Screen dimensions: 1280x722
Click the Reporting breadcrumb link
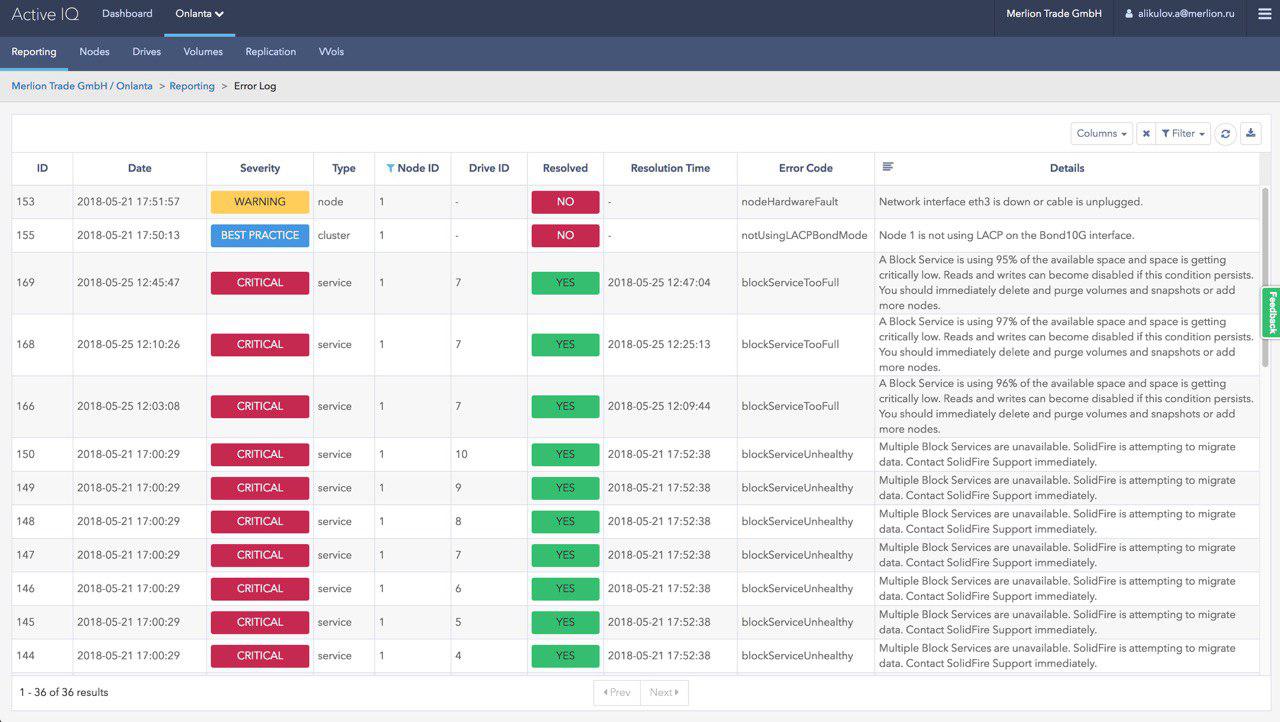click(x=192, y=86)
